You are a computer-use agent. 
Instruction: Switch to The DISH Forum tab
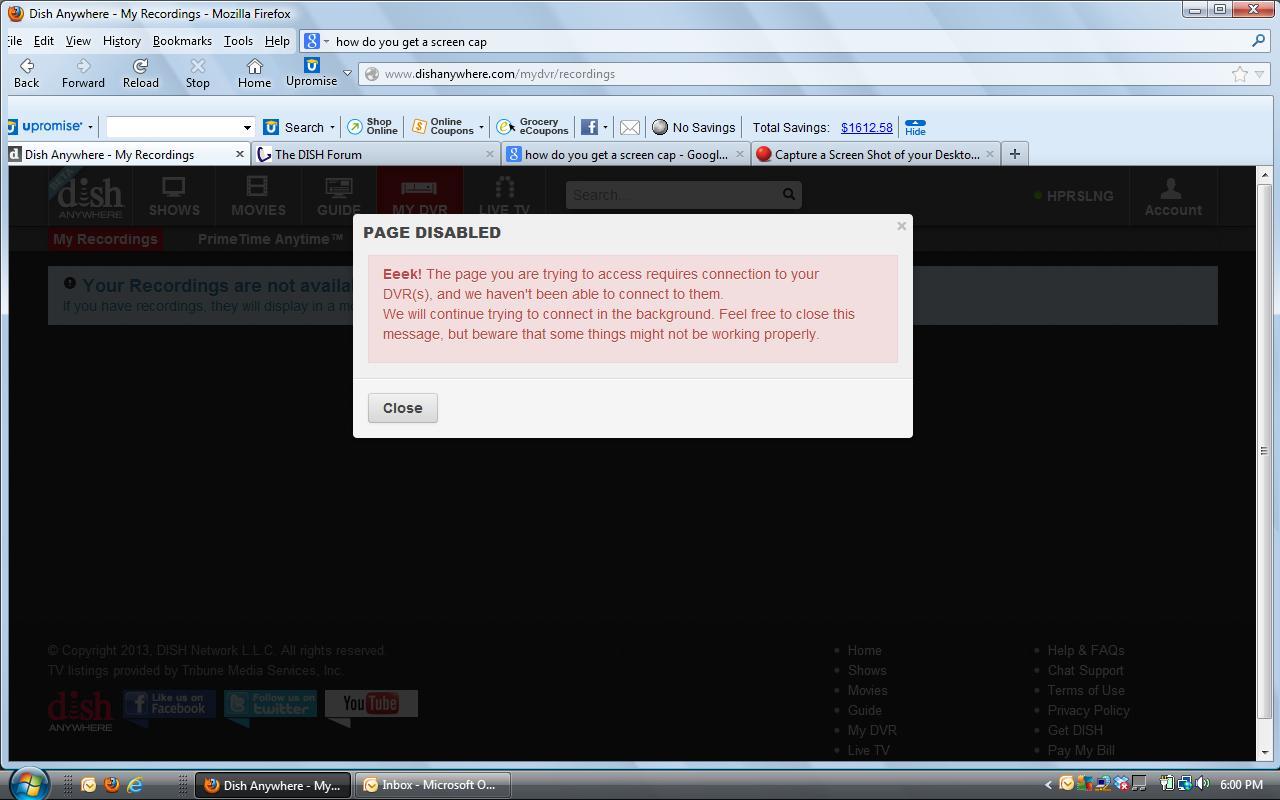pyautogui.click(x=375, y=154)
